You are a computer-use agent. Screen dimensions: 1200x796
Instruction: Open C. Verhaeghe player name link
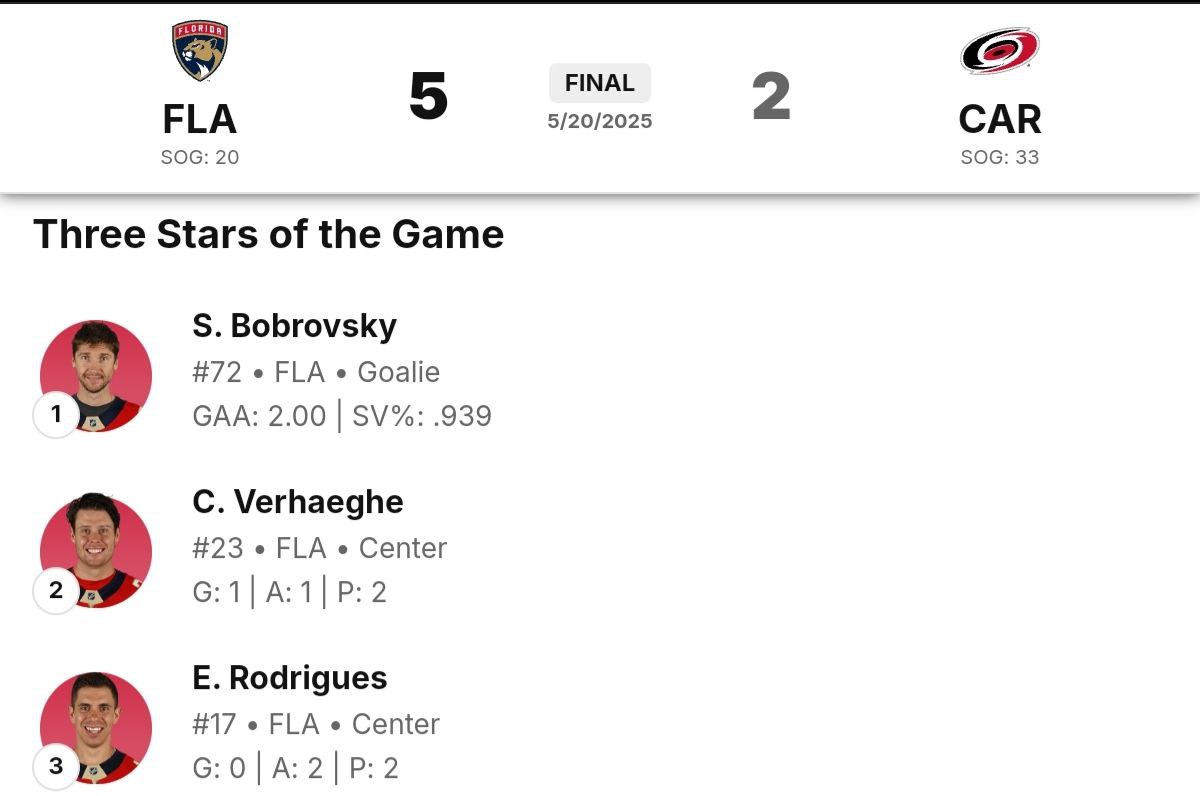click(298, 502)
